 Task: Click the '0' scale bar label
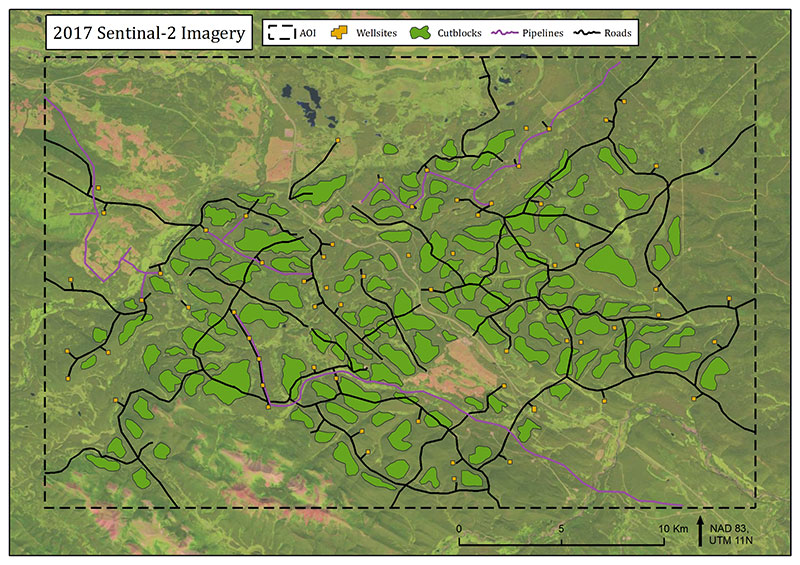[459, 529]
